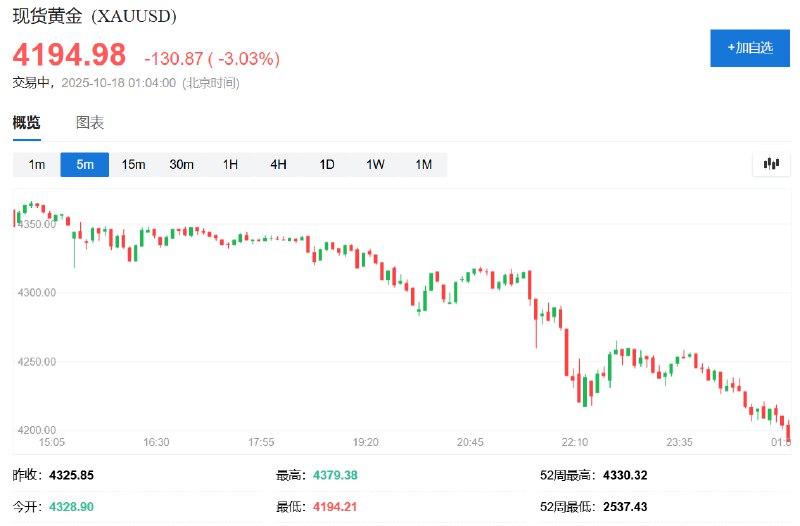Switch chart to 15m interval
Image resolution: width=800 pixels, height=526 pixels.
[x=133, y=164]
